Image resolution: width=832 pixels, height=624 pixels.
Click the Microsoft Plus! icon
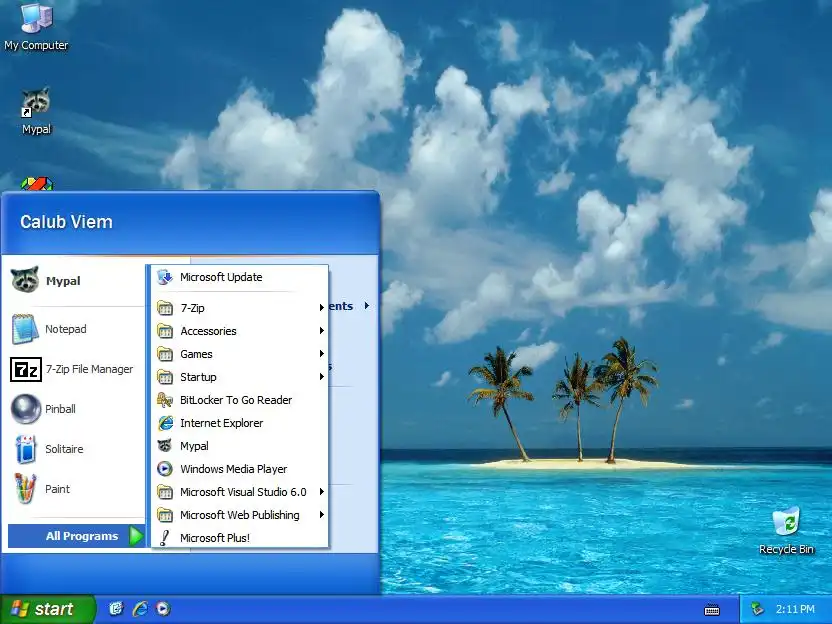pyautogui.click(x=165, y=538)
